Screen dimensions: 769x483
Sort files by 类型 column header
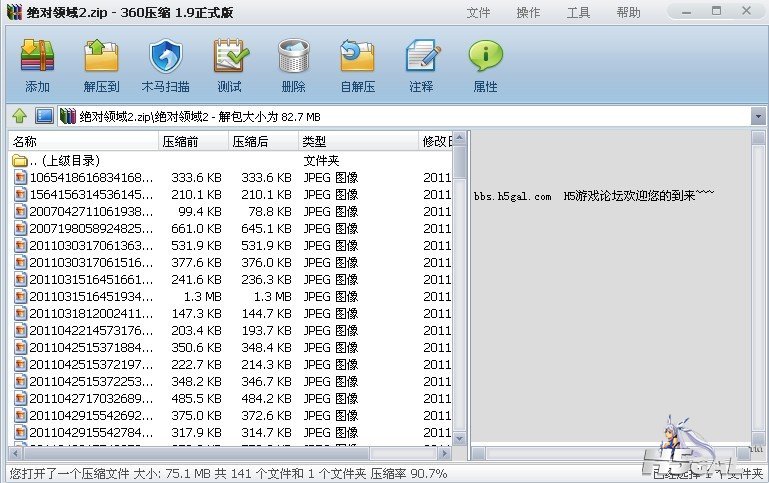(358, 142)
